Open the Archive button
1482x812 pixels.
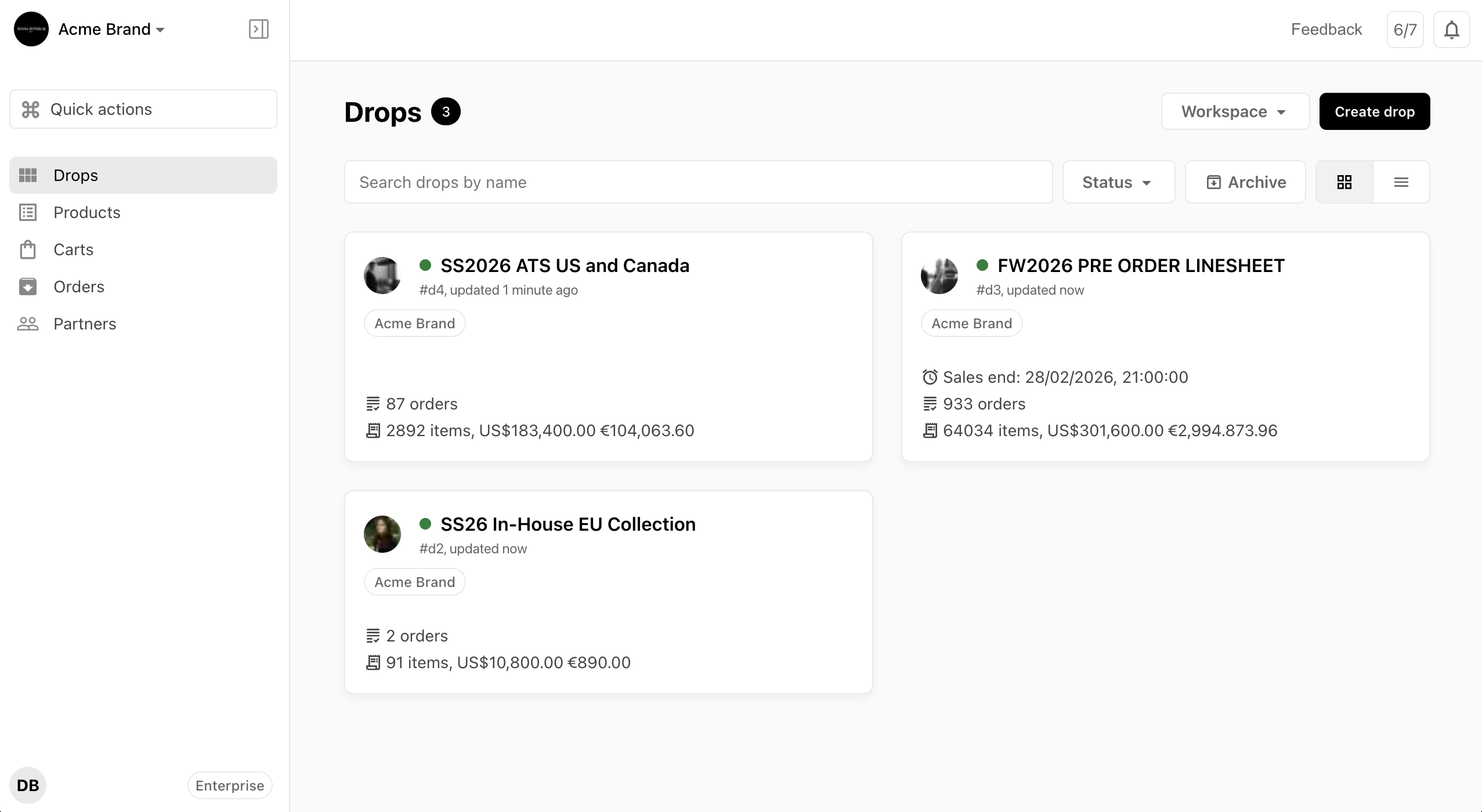1245,182
